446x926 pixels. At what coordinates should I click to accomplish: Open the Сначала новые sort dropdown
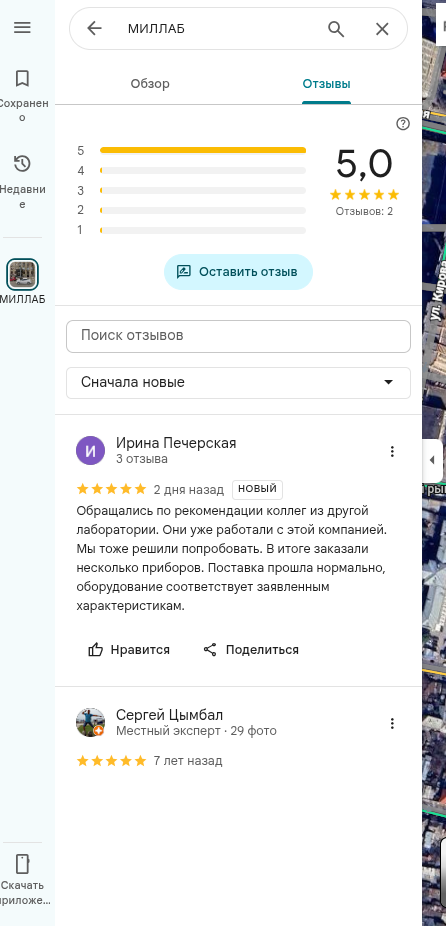pos(238,383)
